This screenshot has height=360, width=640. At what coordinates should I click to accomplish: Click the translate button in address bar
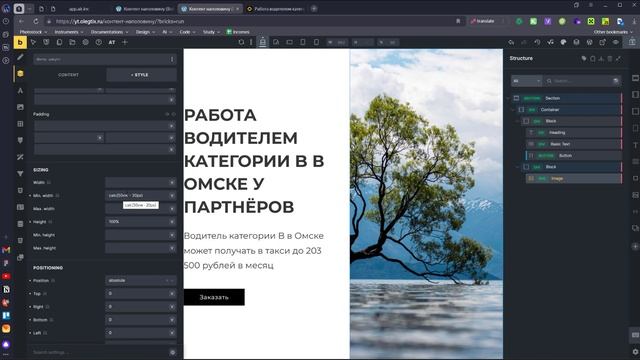click(483, 21)
